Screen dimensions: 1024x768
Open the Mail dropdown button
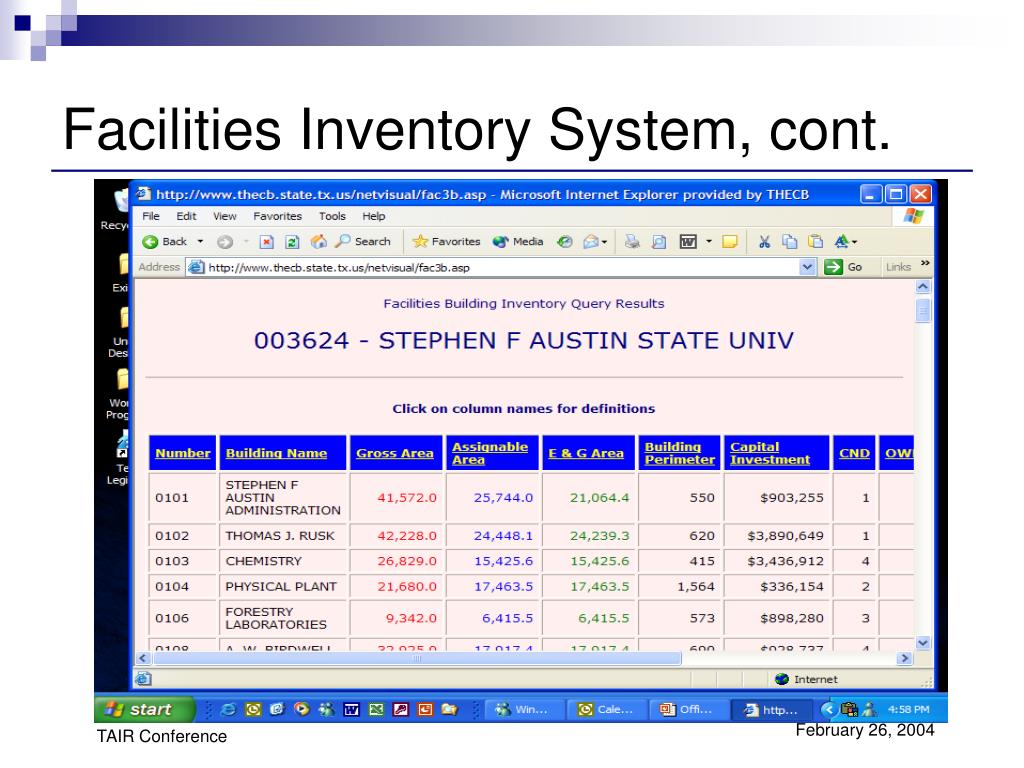point(595,242)
